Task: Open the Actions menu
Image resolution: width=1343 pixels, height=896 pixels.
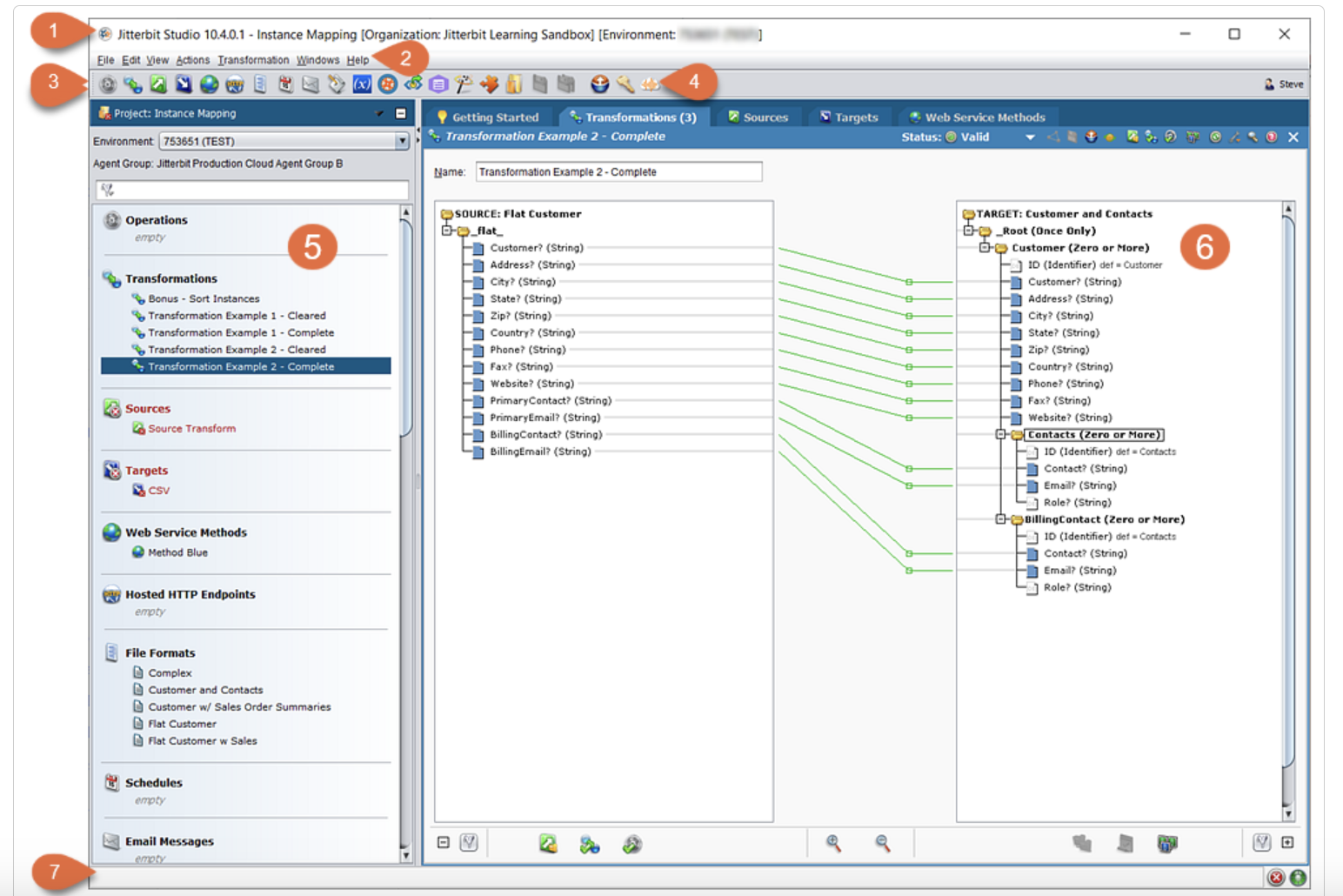Action: tap(192, 60)
